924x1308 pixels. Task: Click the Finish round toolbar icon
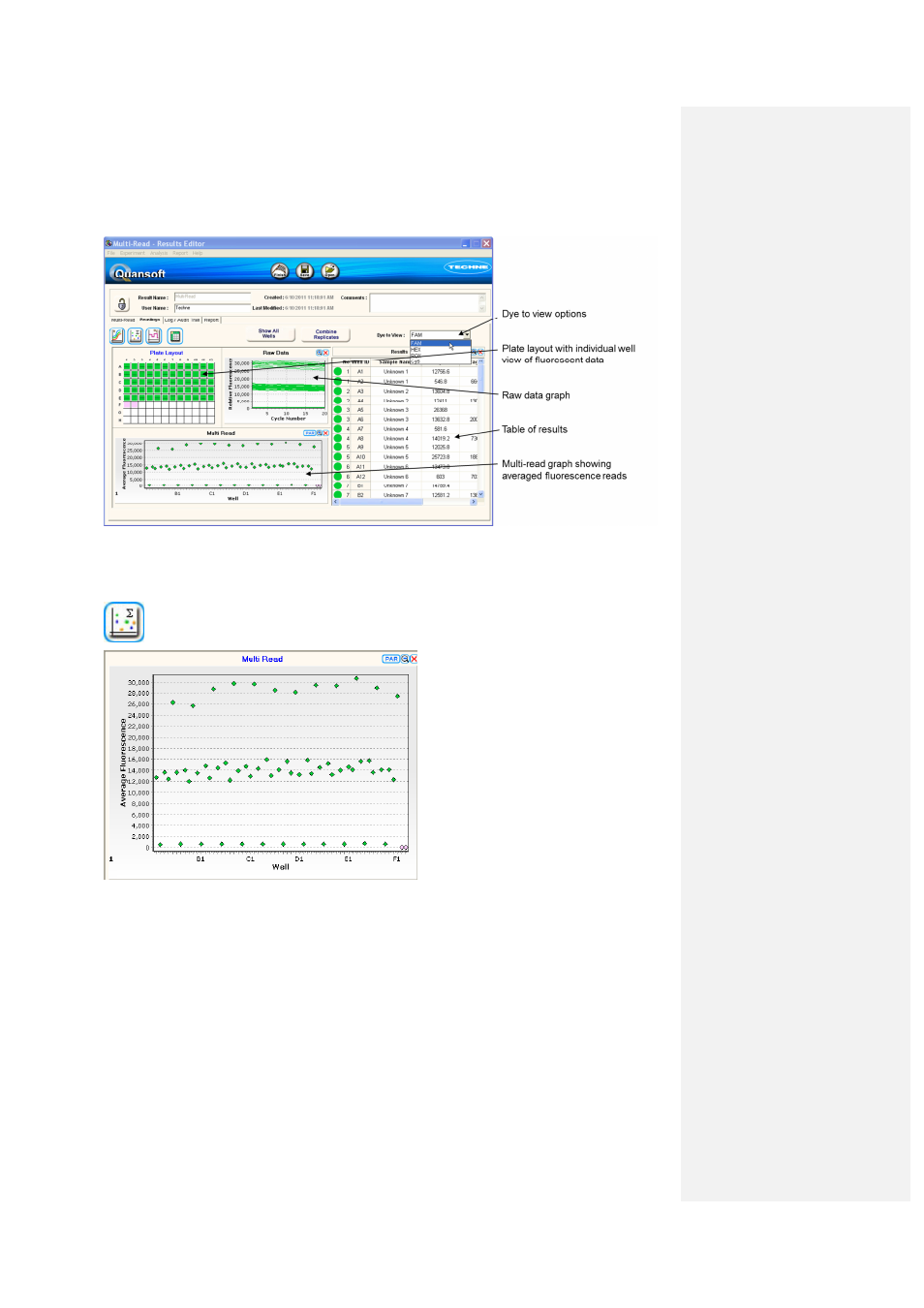click(x=280, y=271)
